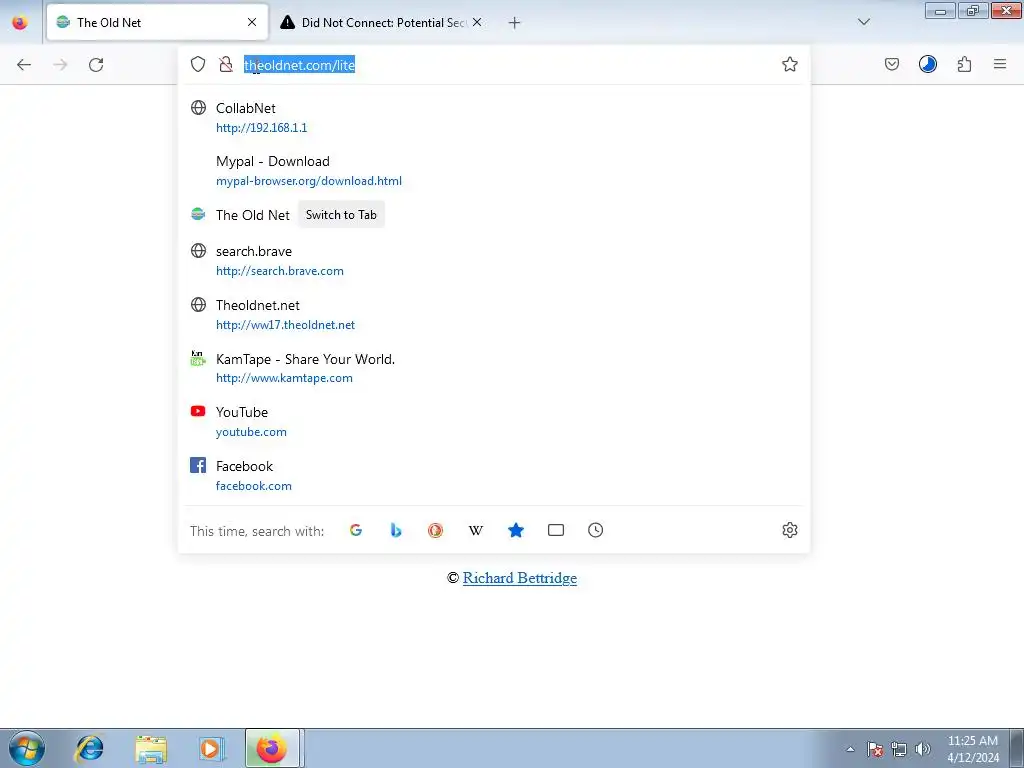Open the mypal-browser.org/download.html URL

(x=309, y=181)
